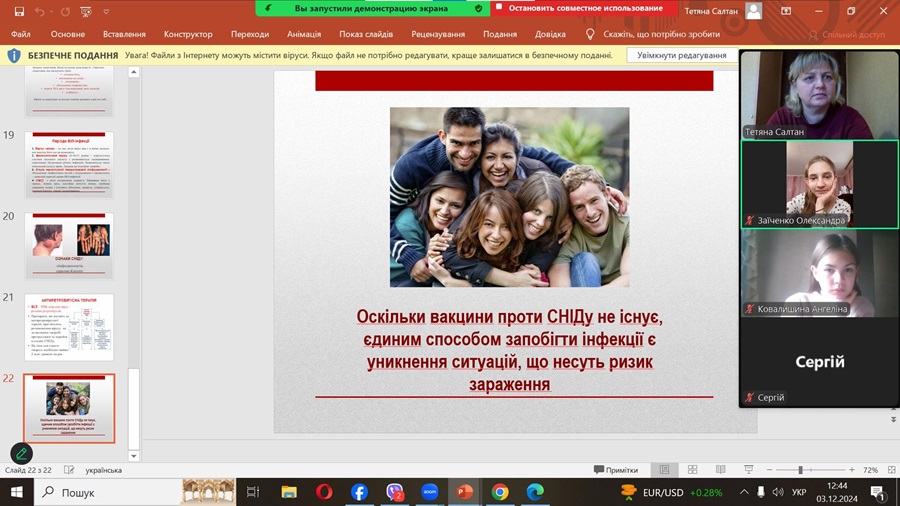Image resolution: width=900 pixels, height=506 pixels.
Task: Switch to Normal view icon
Action: pyautogui.click(x=664, y=470)
